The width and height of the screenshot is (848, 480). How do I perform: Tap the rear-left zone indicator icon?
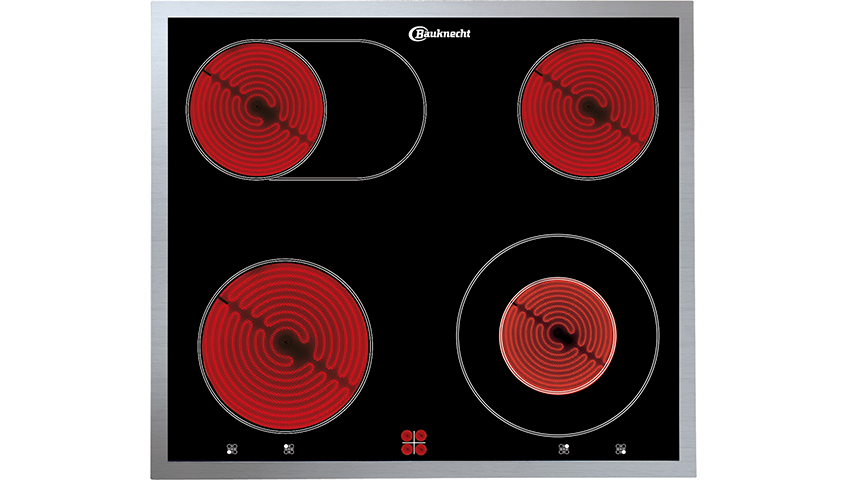tap(289, 449)
